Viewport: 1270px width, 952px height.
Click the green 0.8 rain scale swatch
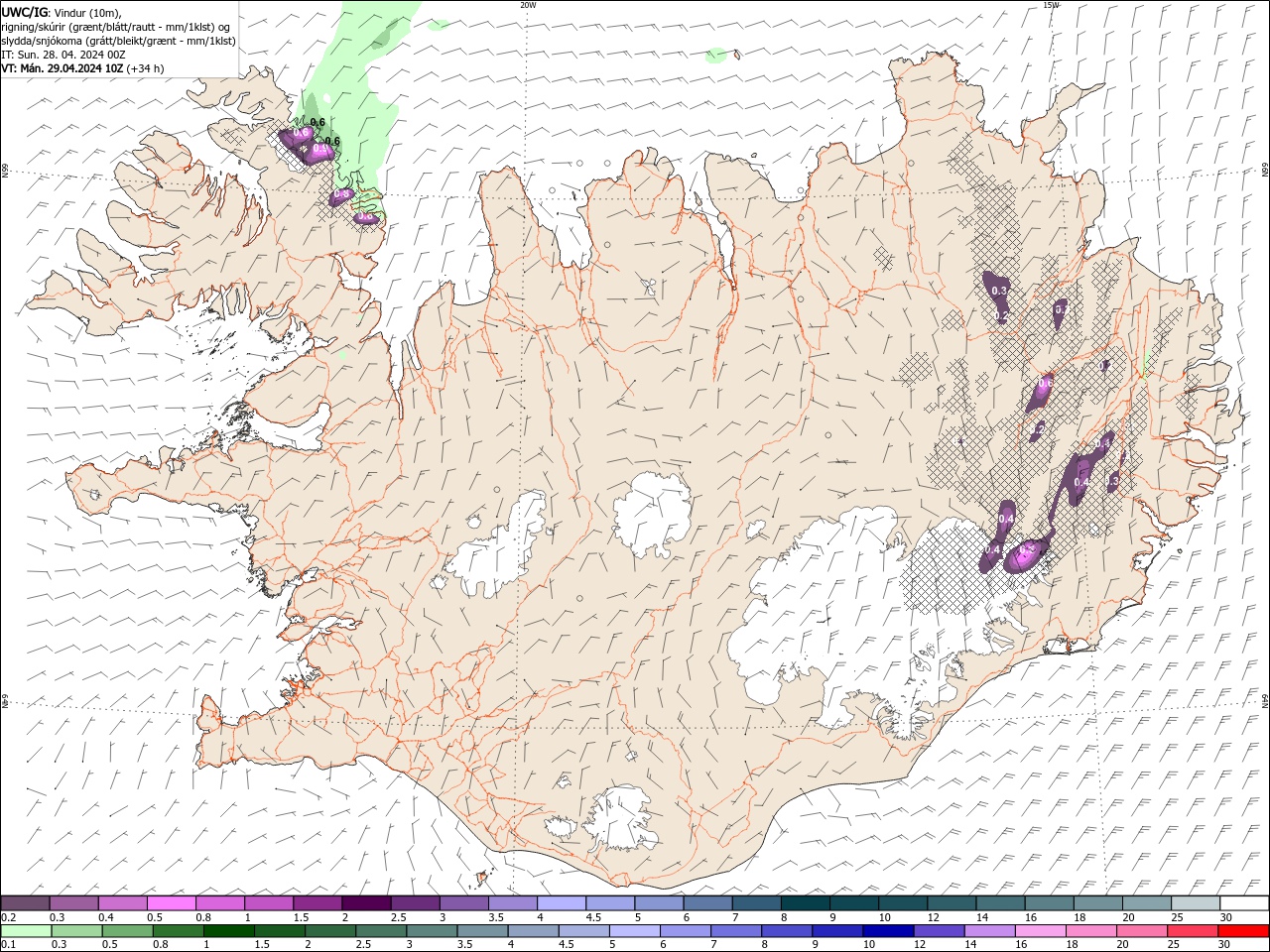[178, 931]
